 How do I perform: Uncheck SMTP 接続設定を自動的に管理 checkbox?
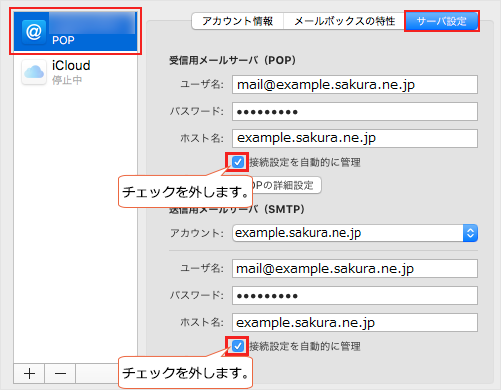[x=238, y=346]
